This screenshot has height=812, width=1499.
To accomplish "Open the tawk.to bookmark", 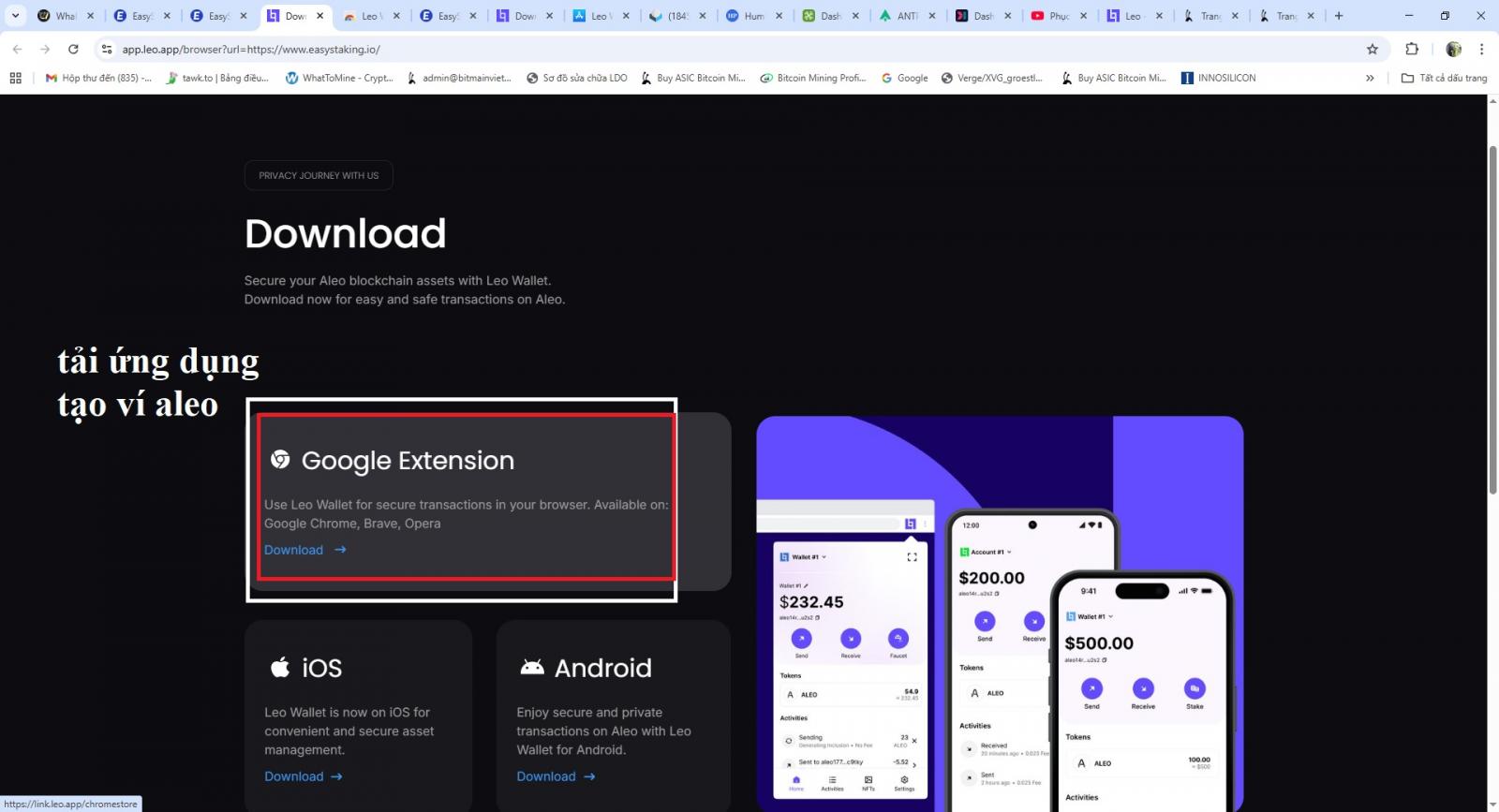I will coord(216,78).
